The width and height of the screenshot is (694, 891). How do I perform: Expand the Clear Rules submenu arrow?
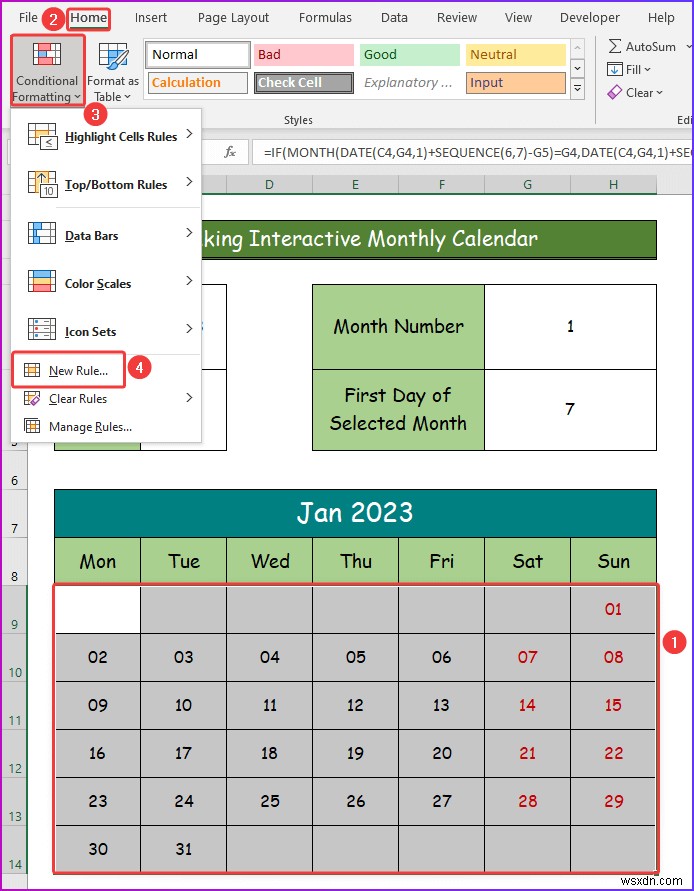coord(189,398)
